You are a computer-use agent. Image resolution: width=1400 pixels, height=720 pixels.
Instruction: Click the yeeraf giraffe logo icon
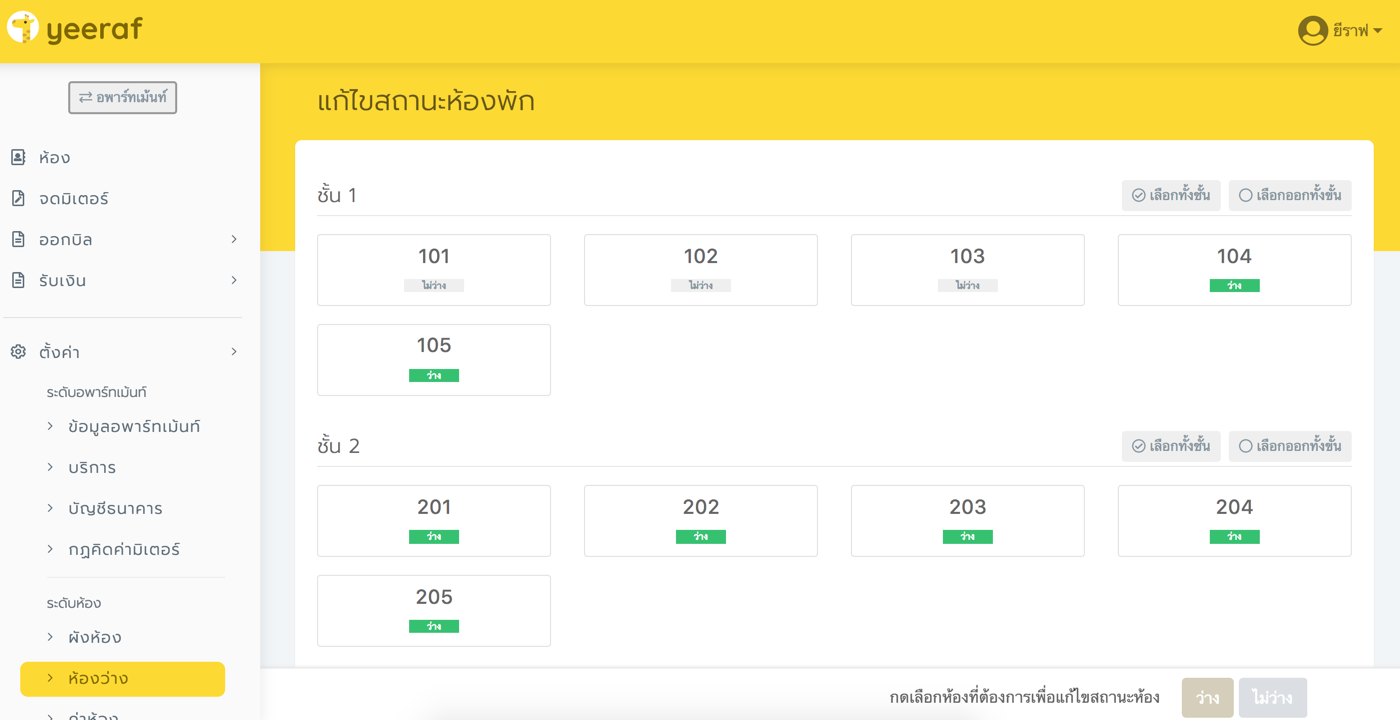tap(23, 27)
